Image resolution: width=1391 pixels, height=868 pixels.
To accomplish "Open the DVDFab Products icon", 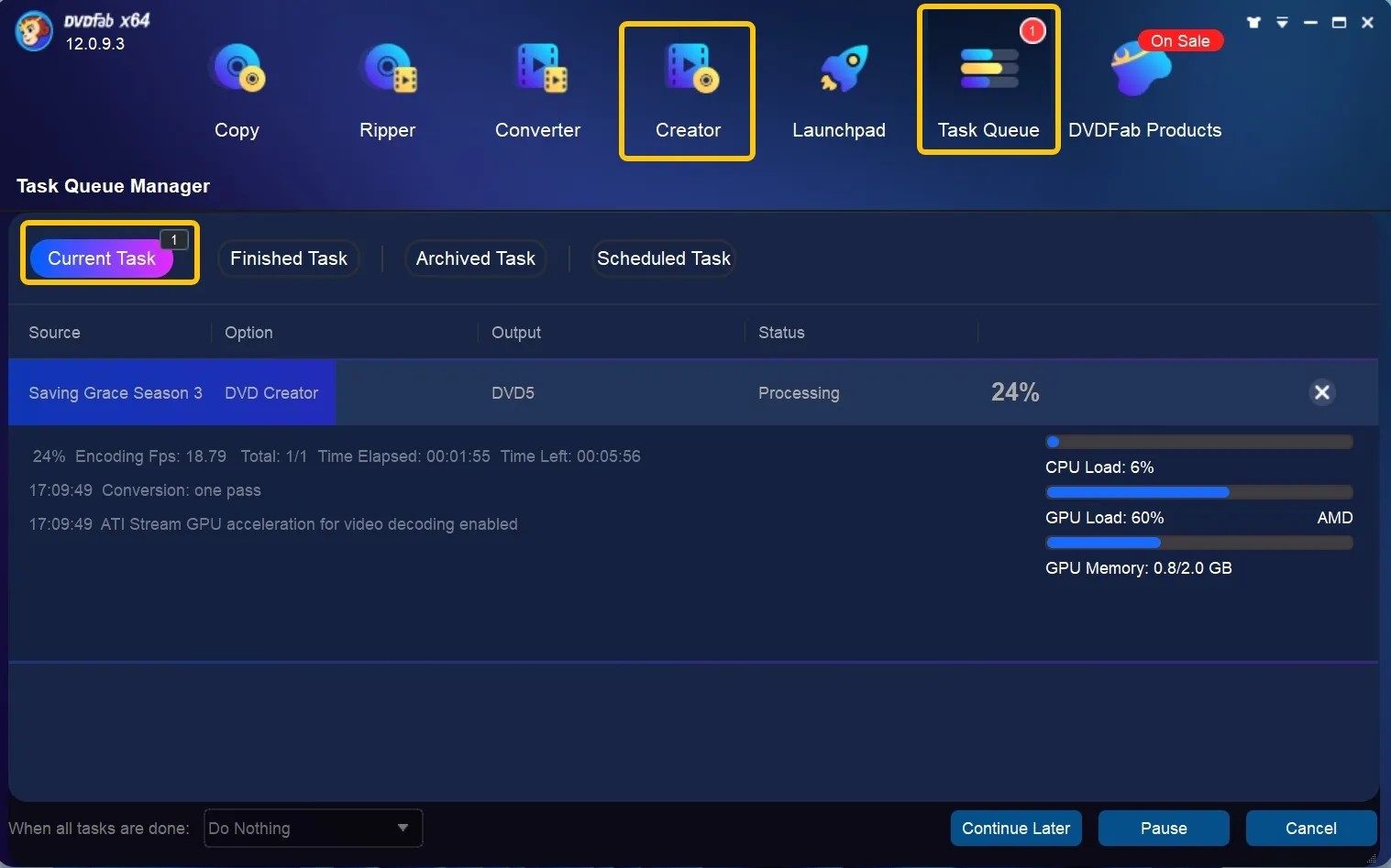I will pyautogui.click(x=1140, y=71).
